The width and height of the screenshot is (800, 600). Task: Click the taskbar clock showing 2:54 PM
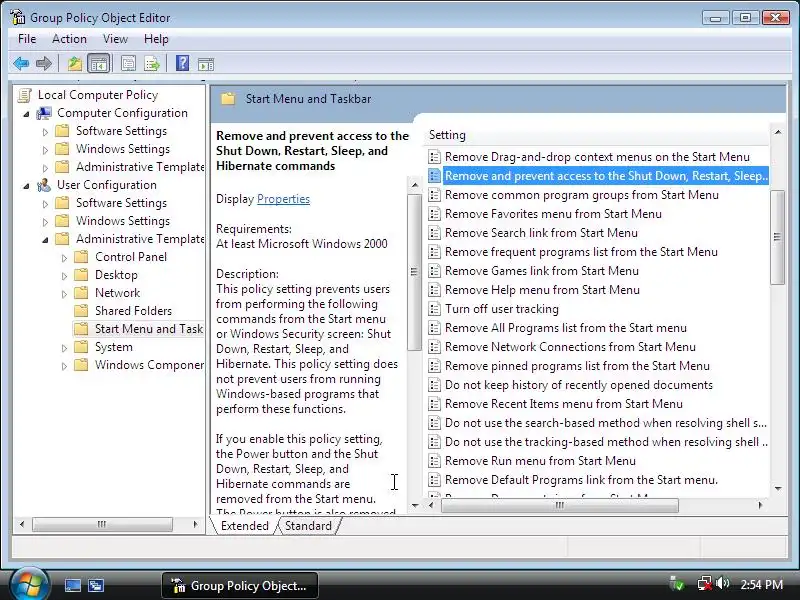tap(761, 585)
